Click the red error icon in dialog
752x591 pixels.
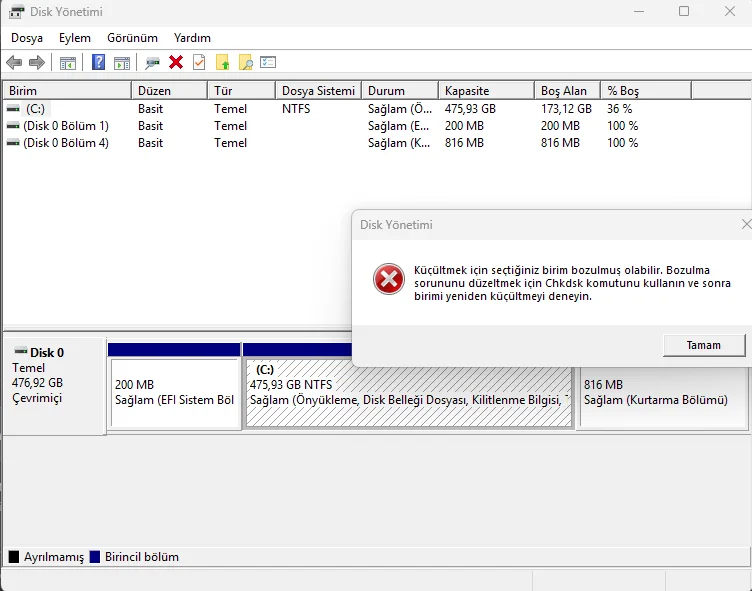[x=388, y=279]
